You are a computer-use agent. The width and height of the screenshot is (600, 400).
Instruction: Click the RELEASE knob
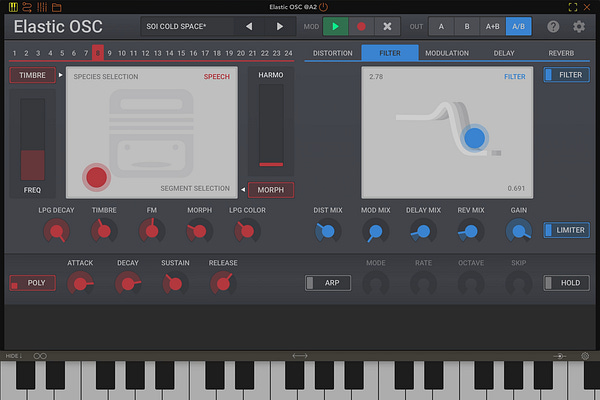(223, 284)
